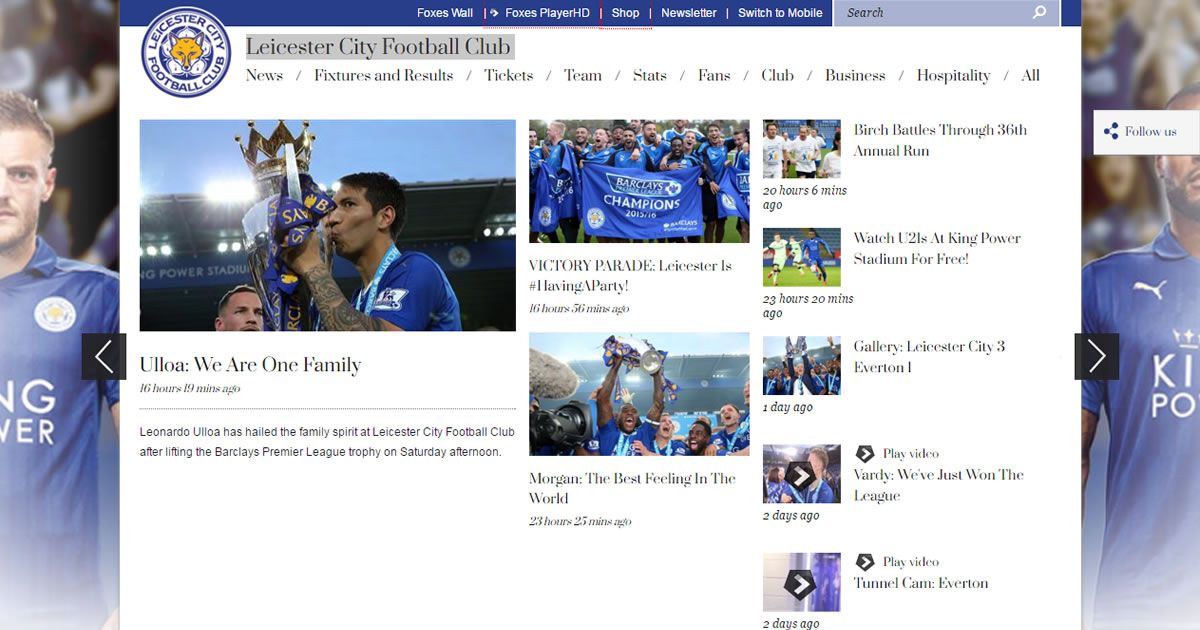Open the Team menu
The image size is (1200, 630).
582,75
